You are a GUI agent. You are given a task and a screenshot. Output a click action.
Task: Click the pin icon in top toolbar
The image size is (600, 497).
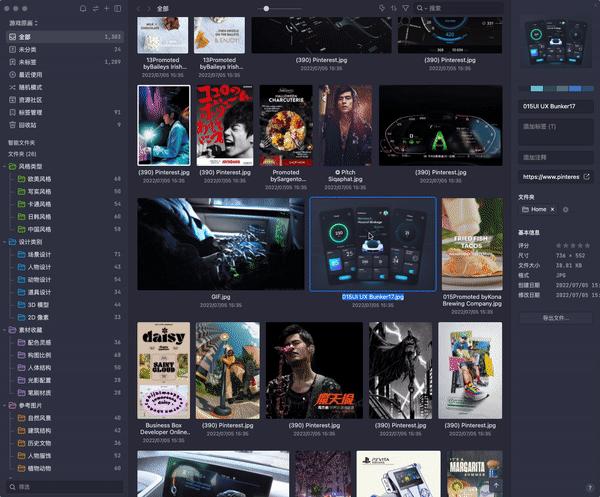point(382,8)
